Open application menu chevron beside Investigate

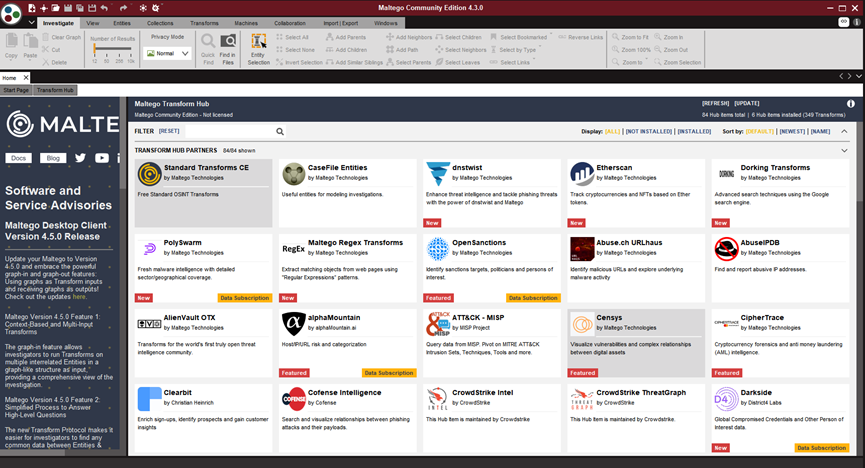[x=31, y=23]
